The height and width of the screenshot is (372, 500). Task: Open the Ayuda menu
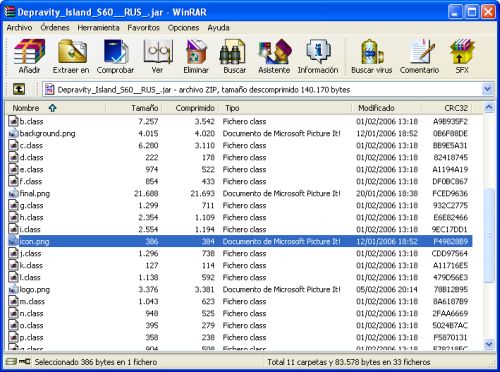coord(218,28)
